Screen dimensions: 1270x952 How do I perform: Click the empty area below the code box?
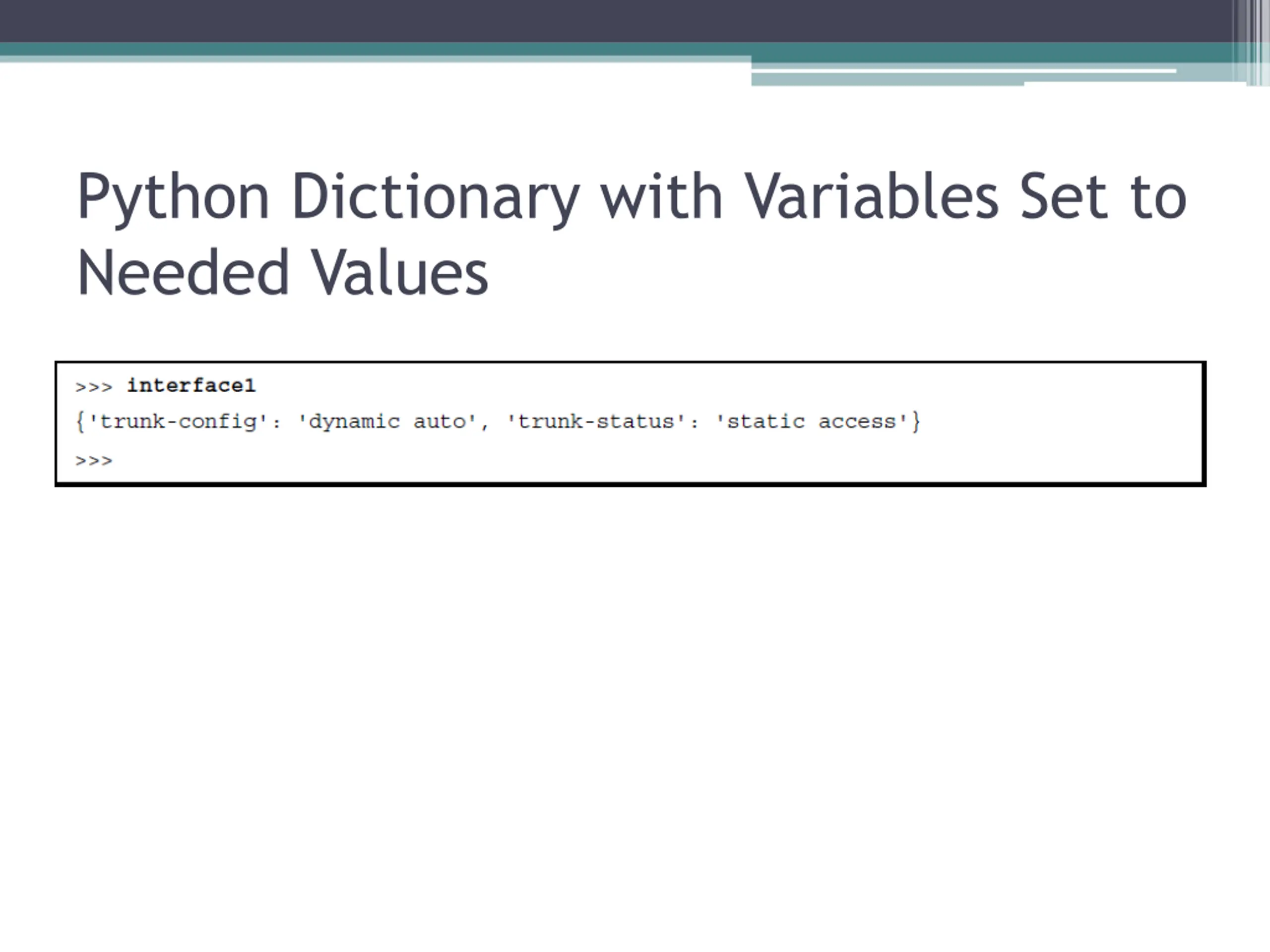pos(632,689)
